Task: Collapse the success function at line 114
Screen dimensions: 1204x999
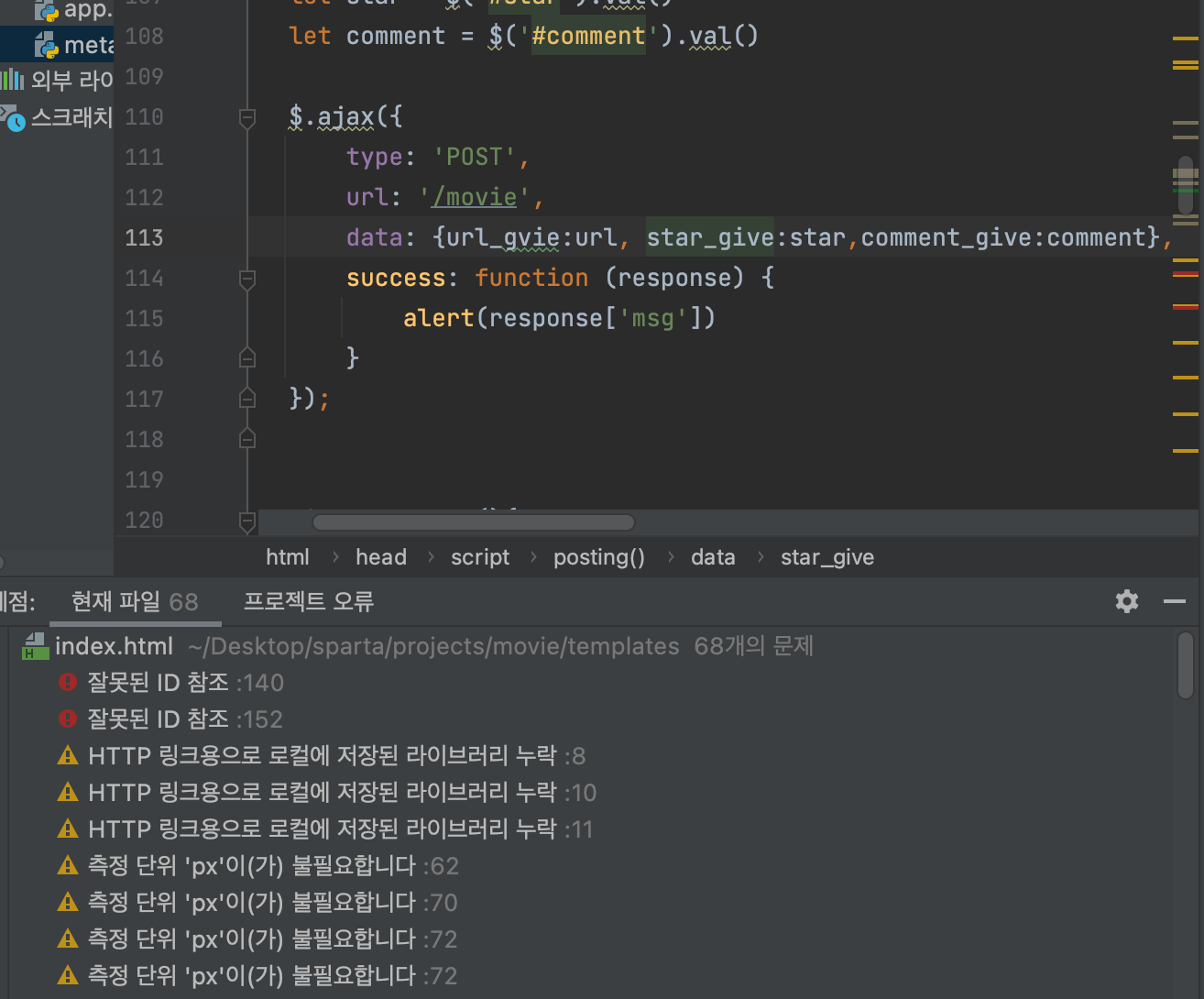Action: tap(247, 279)
